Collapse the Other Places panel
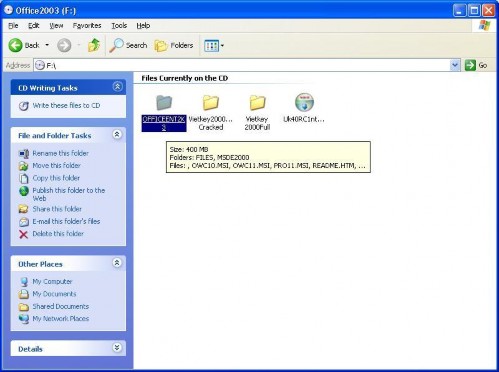The height and width of the screenshot is (372, 499). 117,263
